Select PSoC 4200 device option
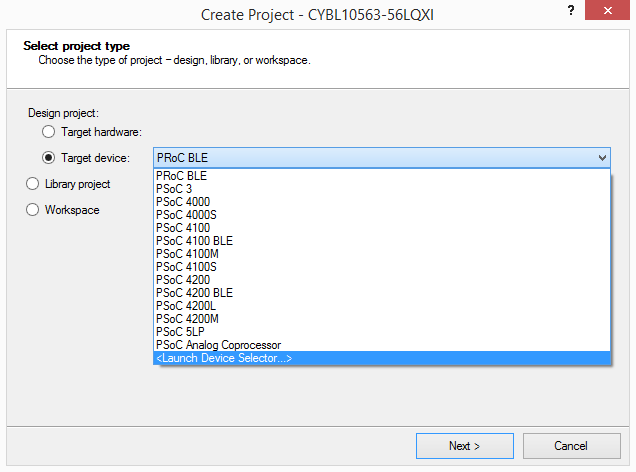The width and height of the screenshot is (636, 472). pos(183,280)
